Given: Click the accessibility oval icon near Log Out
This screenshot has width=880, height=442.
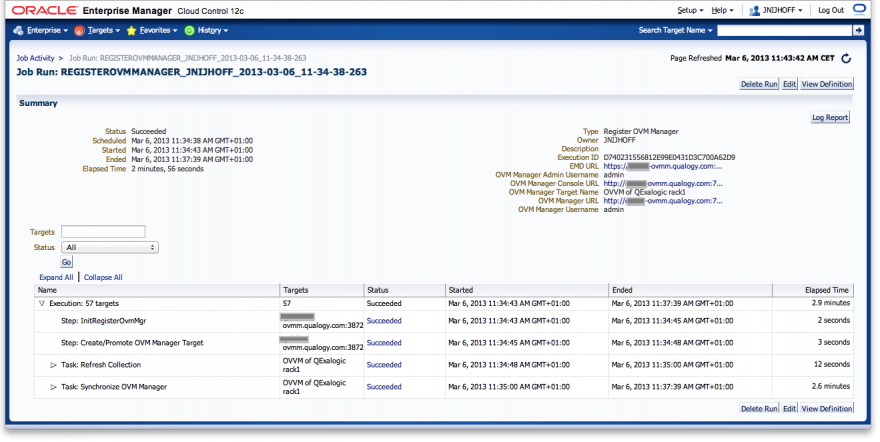Looking at the screenshot, I should [859, 9].
